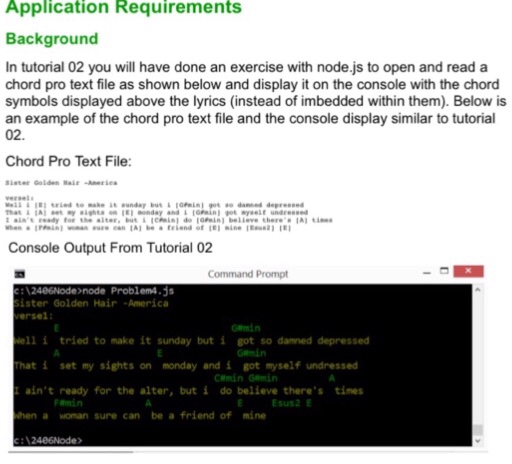Click the 'That i set my sights on' console lyric
Viewport: 512px width, 464px height.
186,366
